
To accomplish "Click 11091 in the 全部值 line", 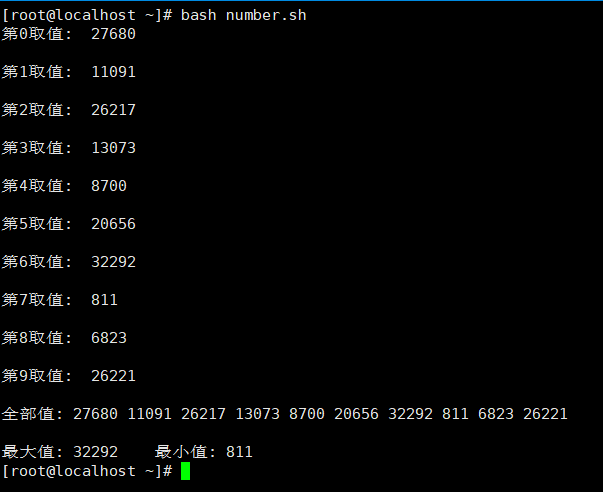I will [x=149, y=414].
